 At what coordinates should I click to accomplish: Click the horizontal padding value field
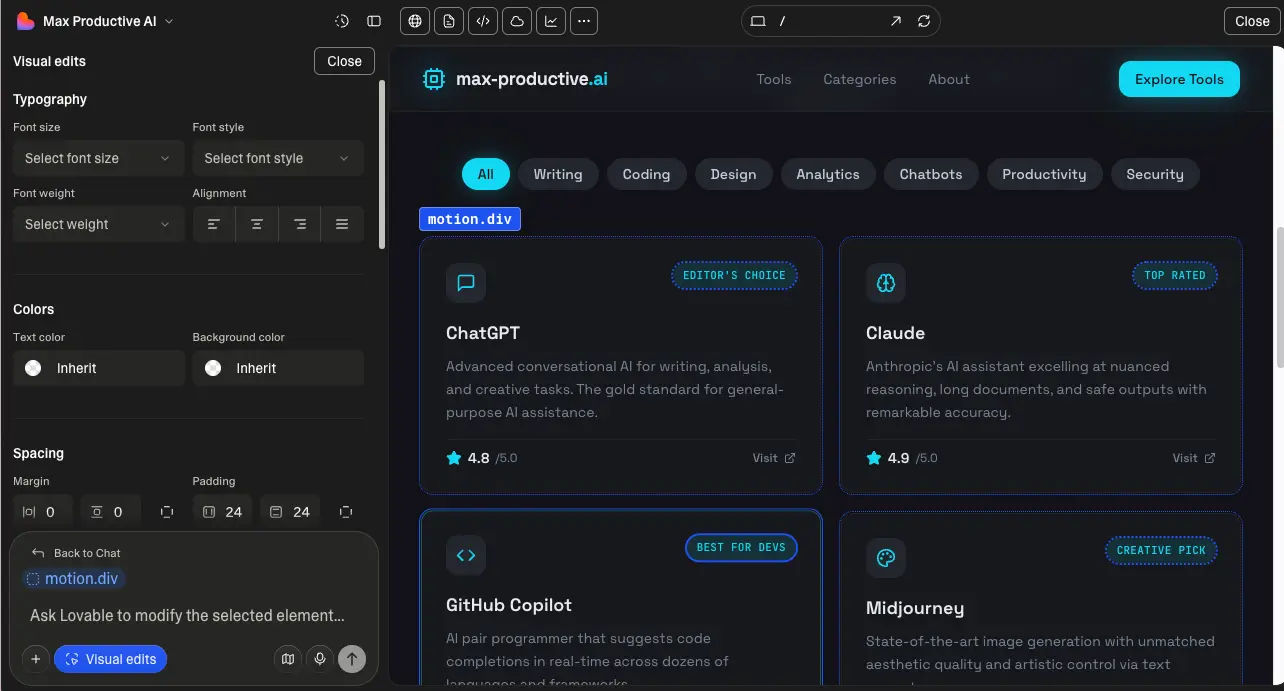(222, 512)
